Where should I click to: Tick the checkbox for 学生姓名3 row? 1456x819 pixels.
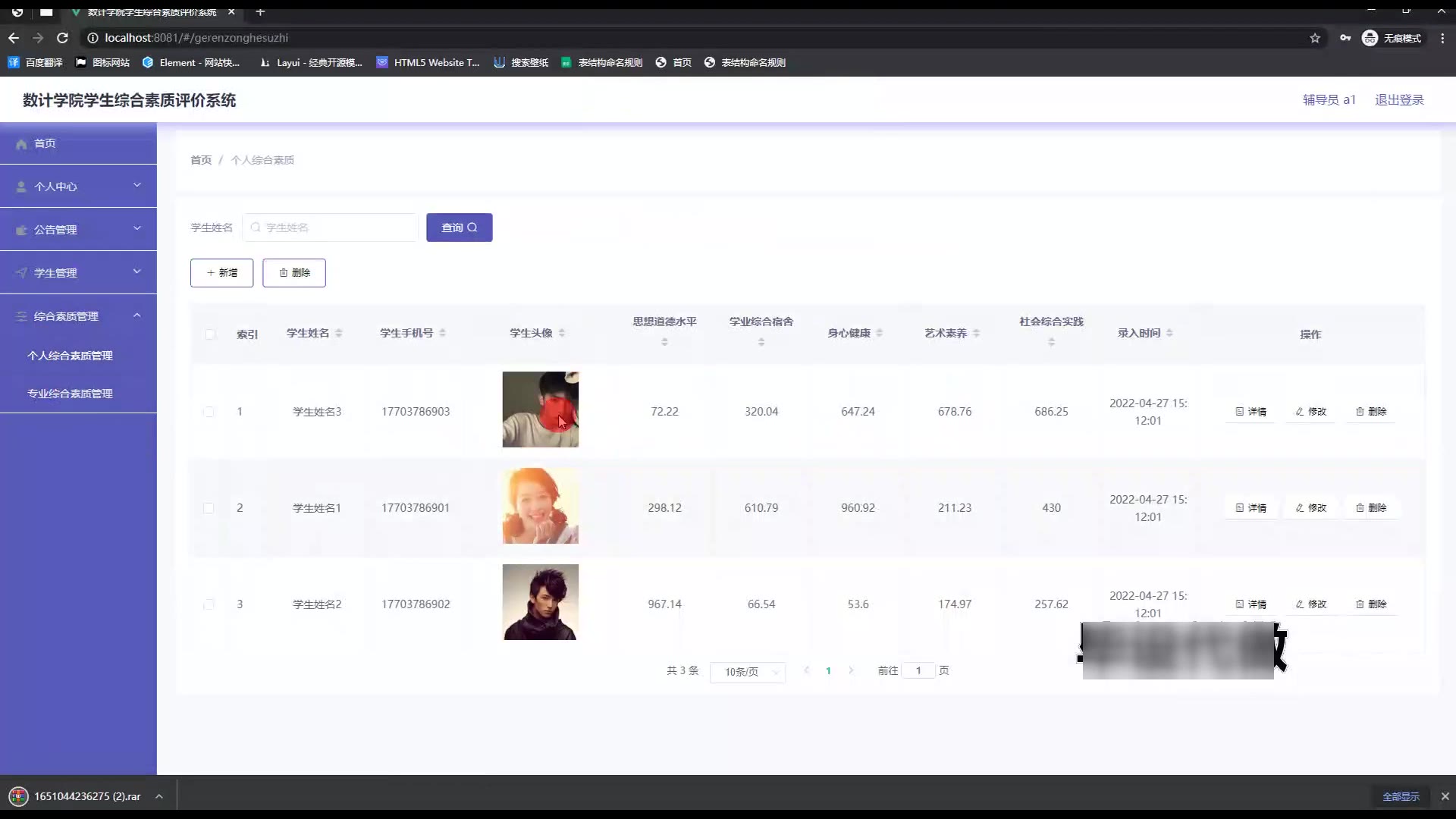pyautogui.click(x=209, y=412)
